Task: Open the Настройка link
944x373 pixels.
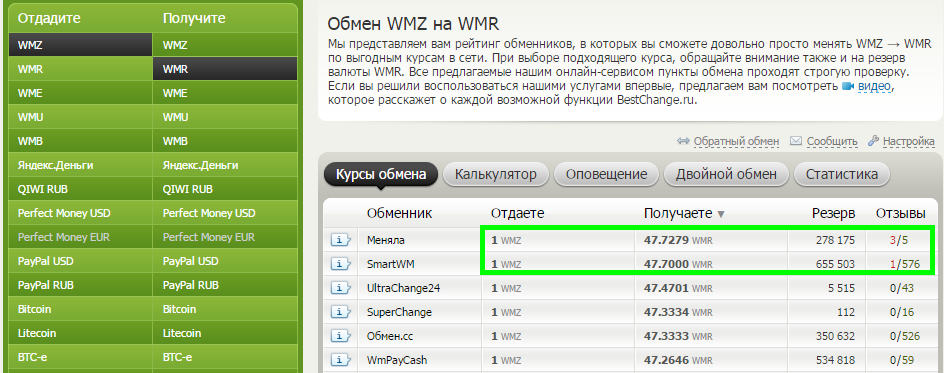Action: 908,141
